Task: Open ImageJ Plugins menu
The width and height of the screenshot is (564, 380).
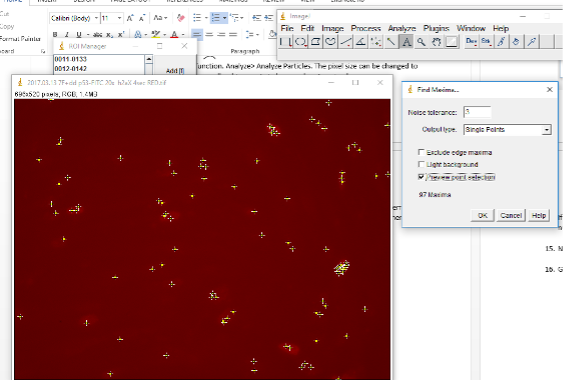Action: point(436,28)
